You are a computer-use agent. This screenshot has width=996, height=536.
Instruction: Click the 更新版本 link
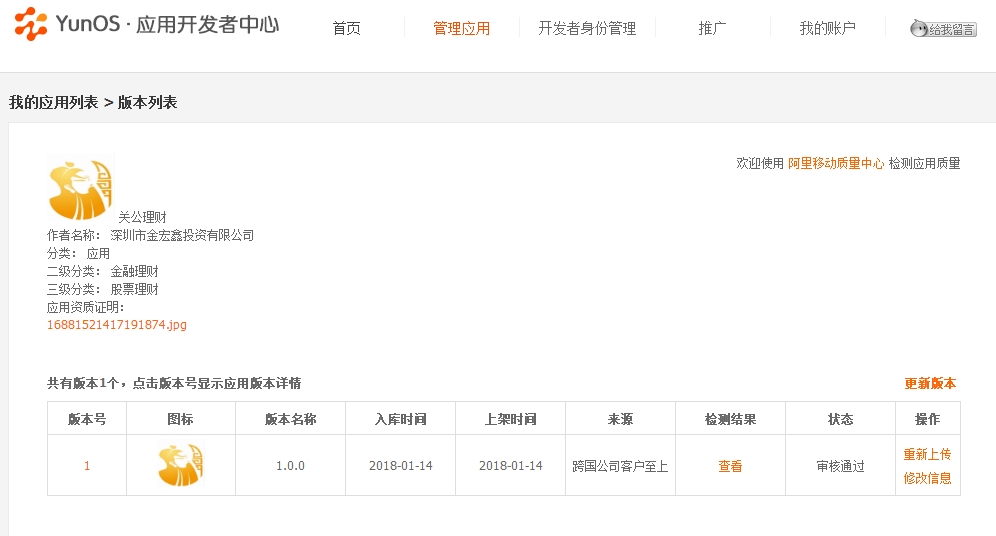[930, 383]
